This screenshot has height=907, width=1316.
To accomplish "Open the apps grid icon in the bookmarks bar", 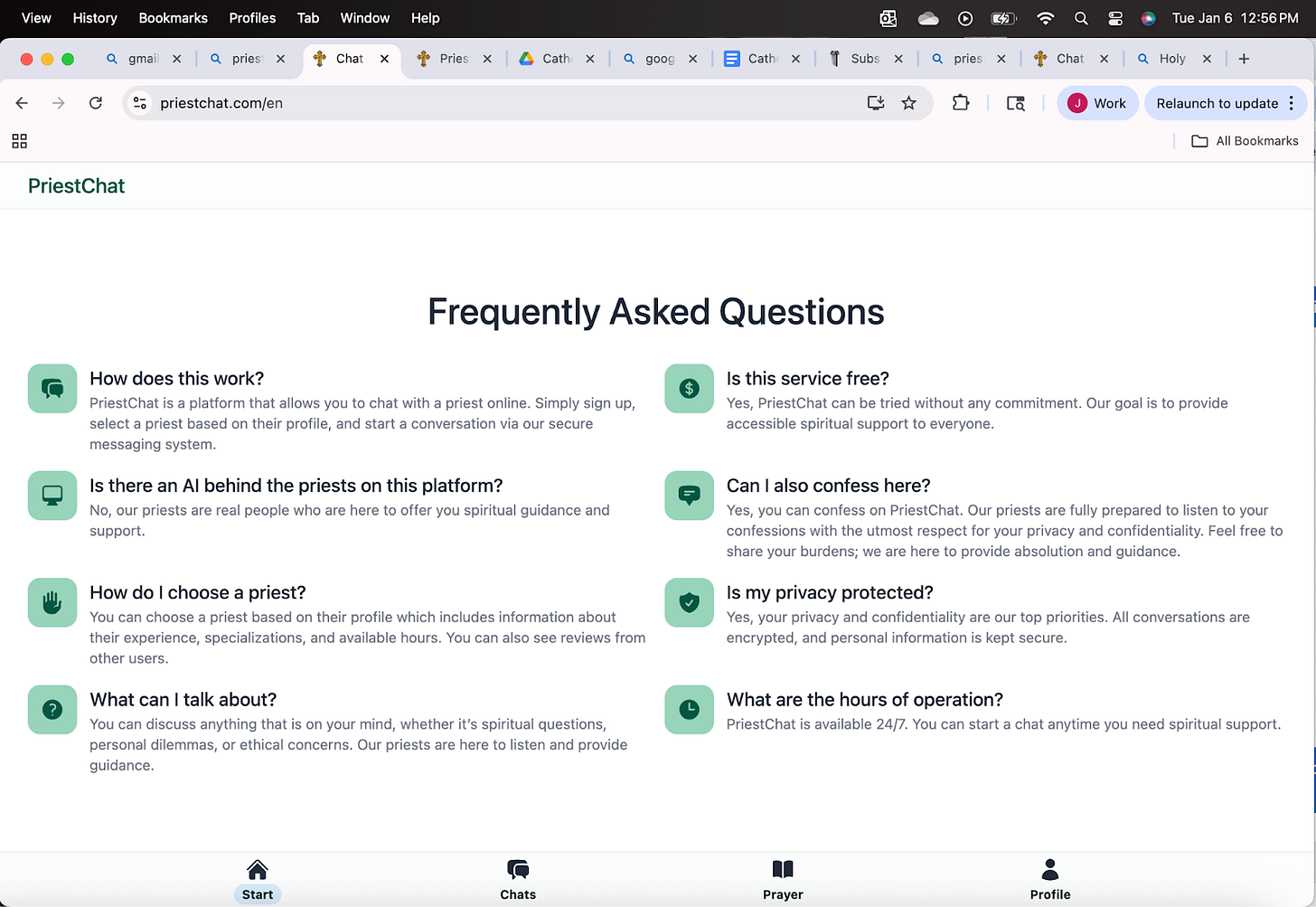I will point(19,141).
